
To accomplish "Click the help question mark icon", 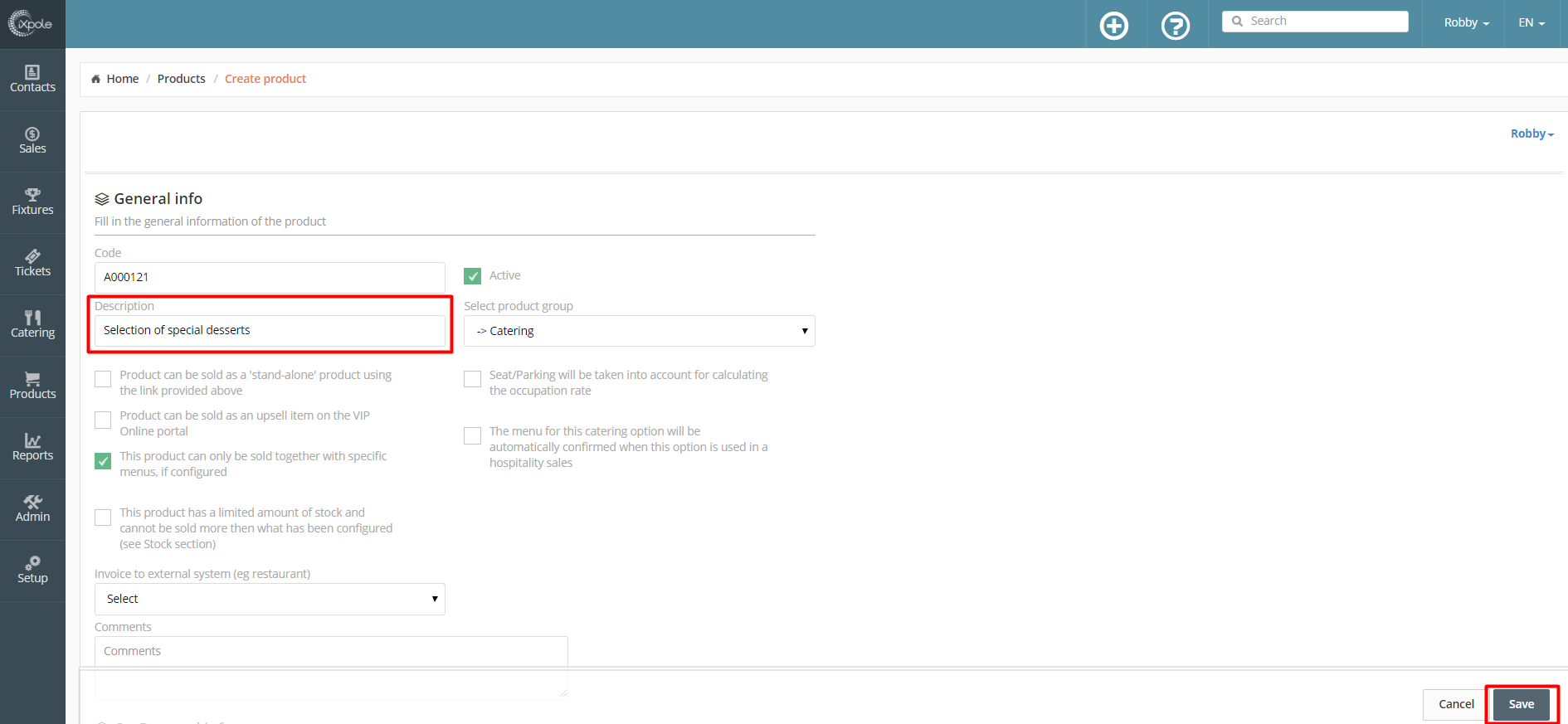I will pos(1176,26).
